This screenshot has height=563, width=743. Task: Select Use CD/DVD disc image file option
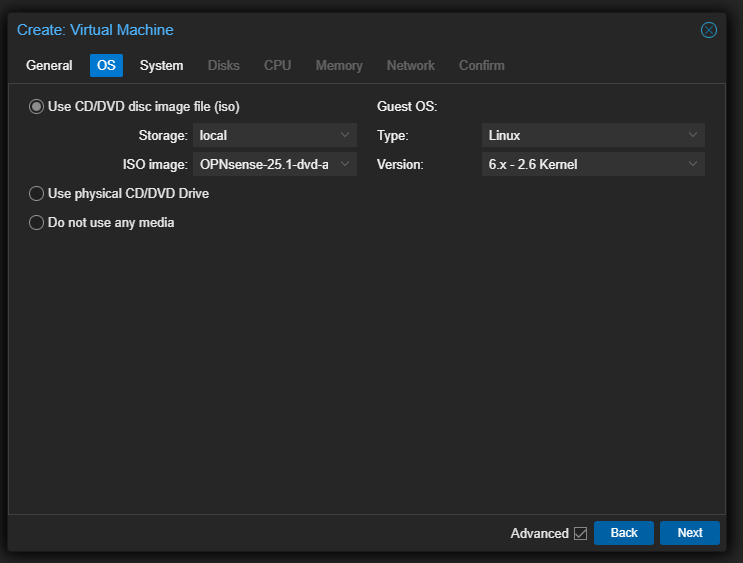36,107
